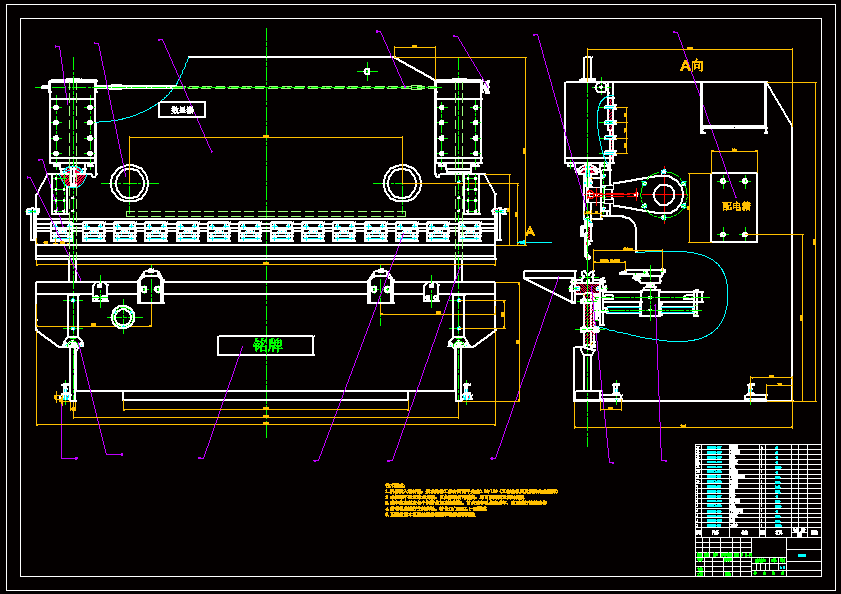Click the large right circle on upper beam
This screenshot has height=594, width=841.
coord(402,183)
